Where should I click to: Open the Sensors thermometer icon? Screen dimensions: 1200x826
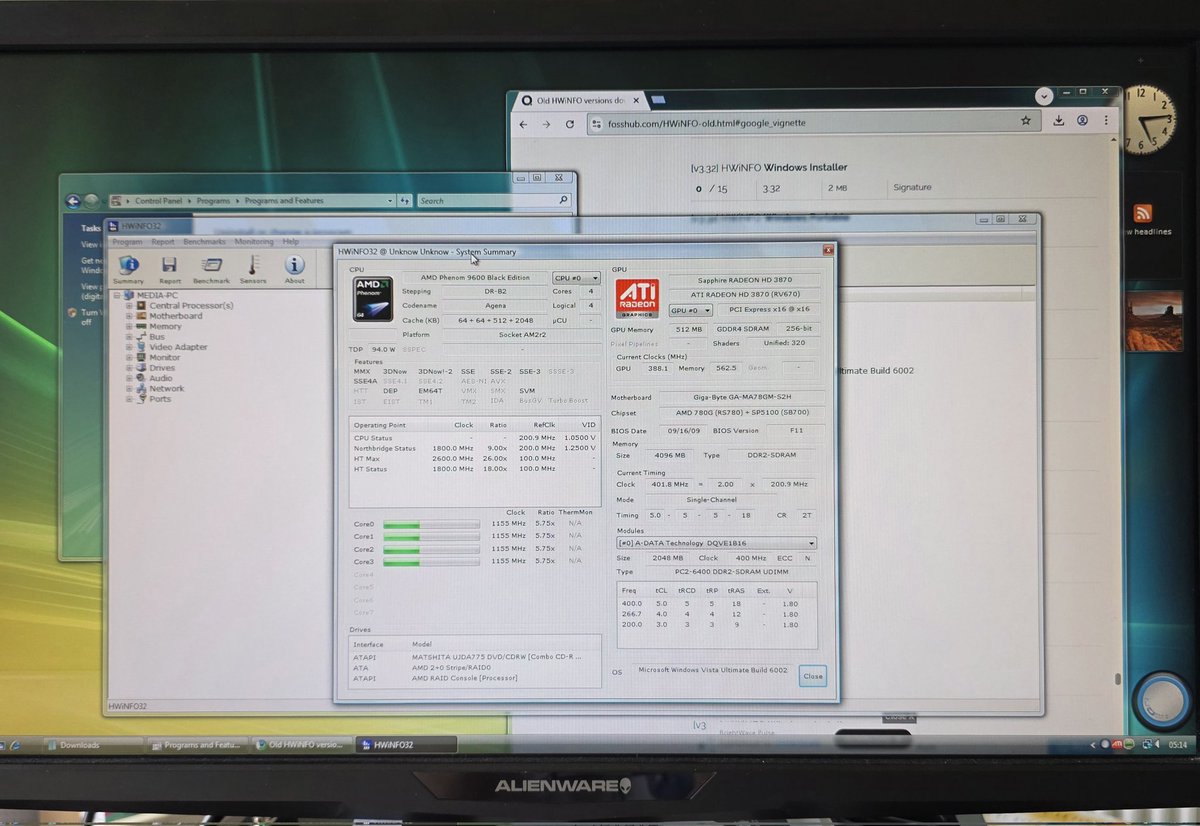pos(253,268)
